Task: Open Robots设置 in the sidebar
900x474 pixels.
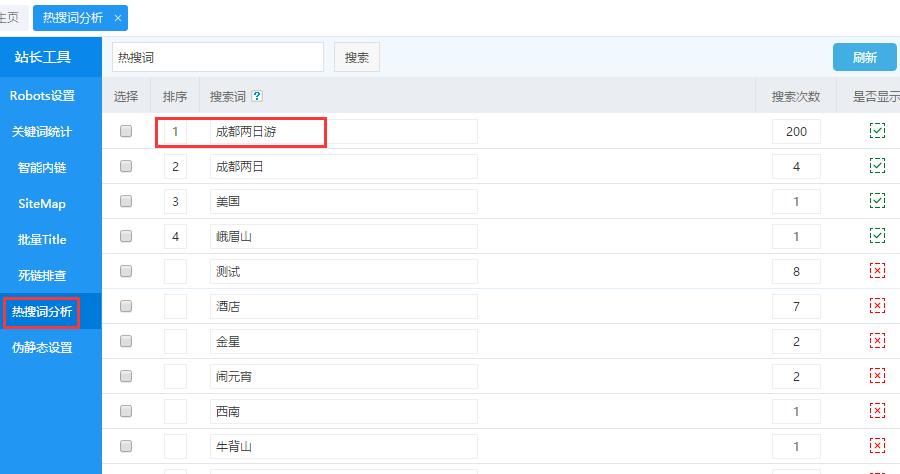Action: [x=42, y=96]
